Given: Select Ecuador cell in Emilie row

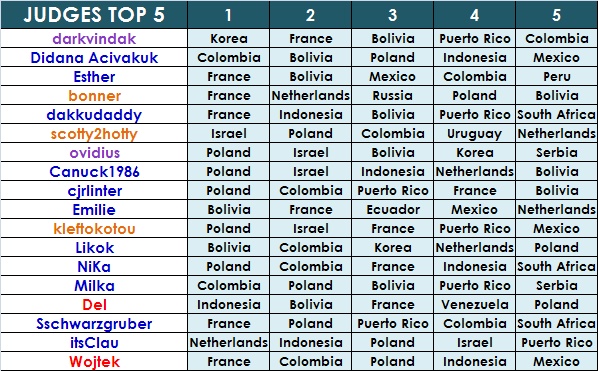Looking at the screenshot, I should [392, 210].
